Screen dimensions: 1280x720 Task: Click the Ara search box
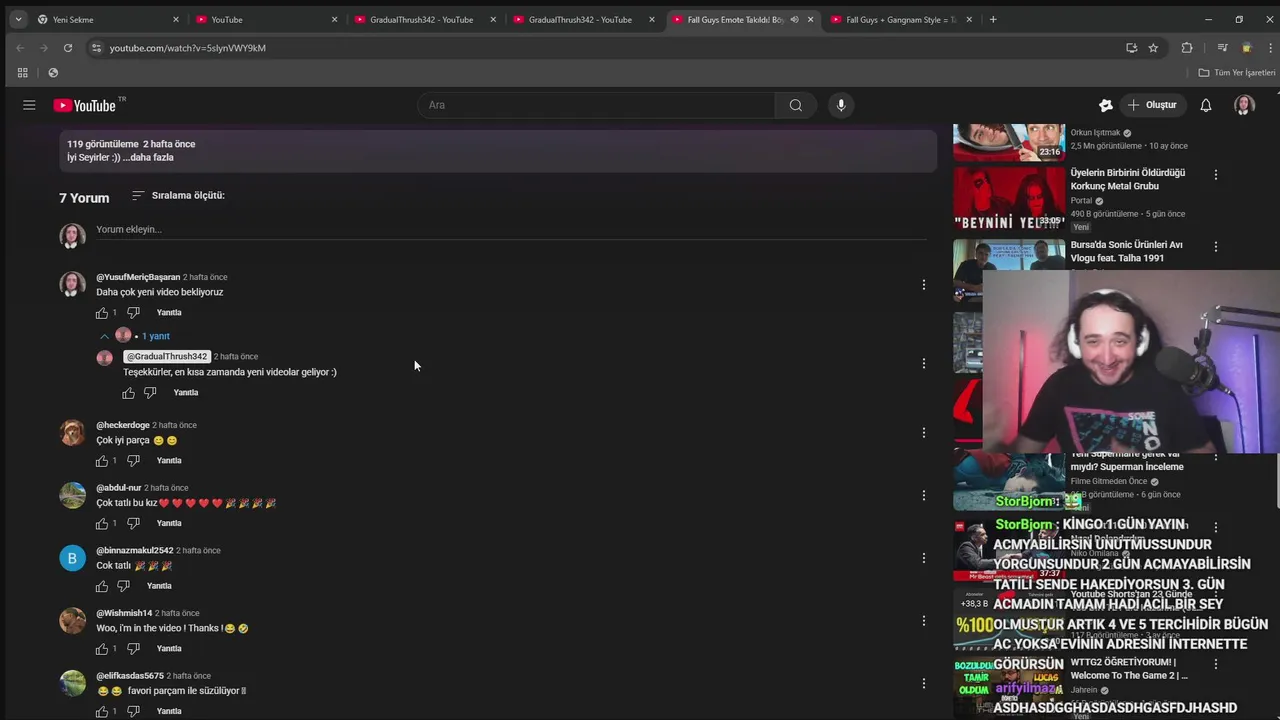click(x=596, y=105)
